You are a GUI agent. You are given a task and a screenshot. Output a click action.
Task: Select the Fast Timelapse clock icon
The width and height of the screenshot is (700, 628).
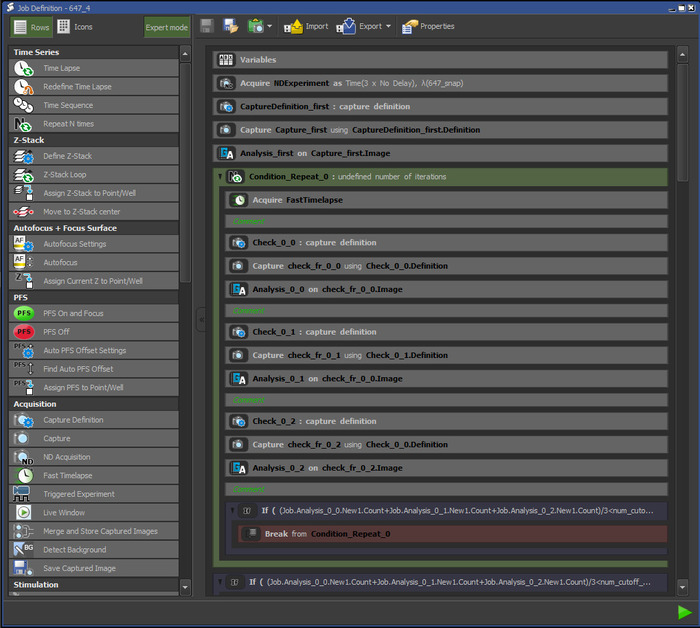click(x=24, y=476)
